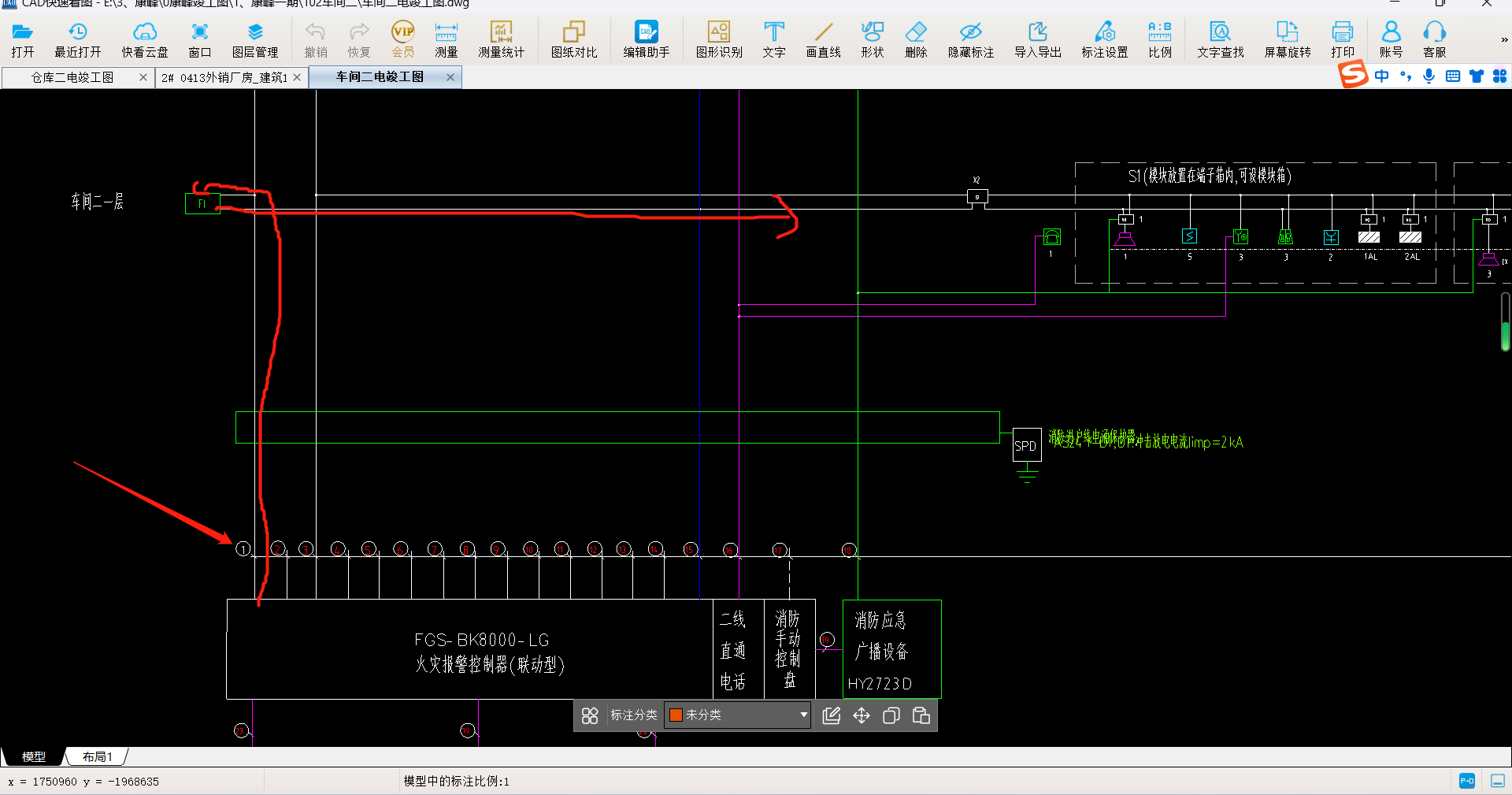Launch 图纸对比 drawing compare

574,39
